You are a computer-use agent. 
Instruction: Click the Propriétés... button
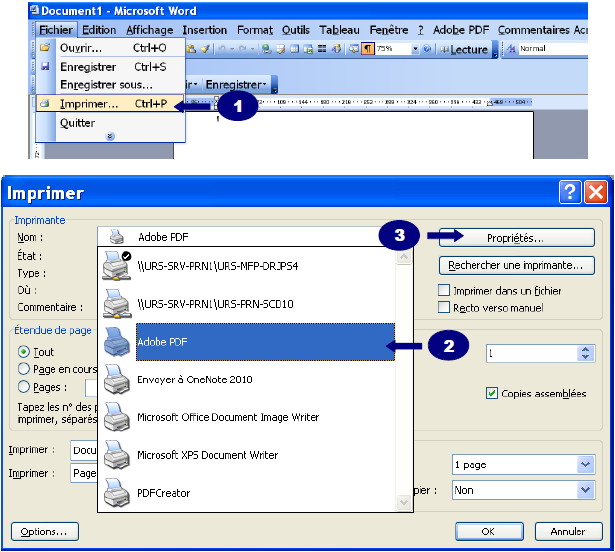point(517,238)
